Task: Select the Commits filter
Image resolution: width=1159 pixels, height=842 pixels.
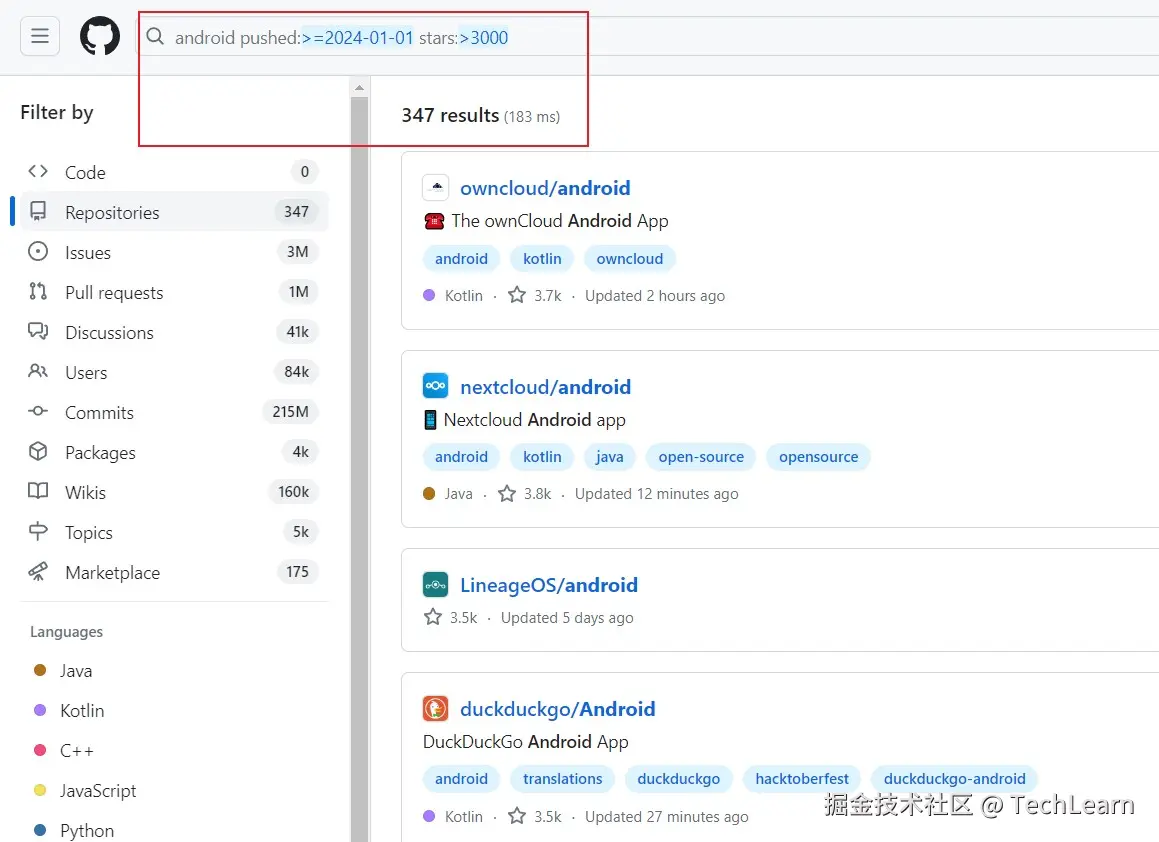Action: pos(174,412)
